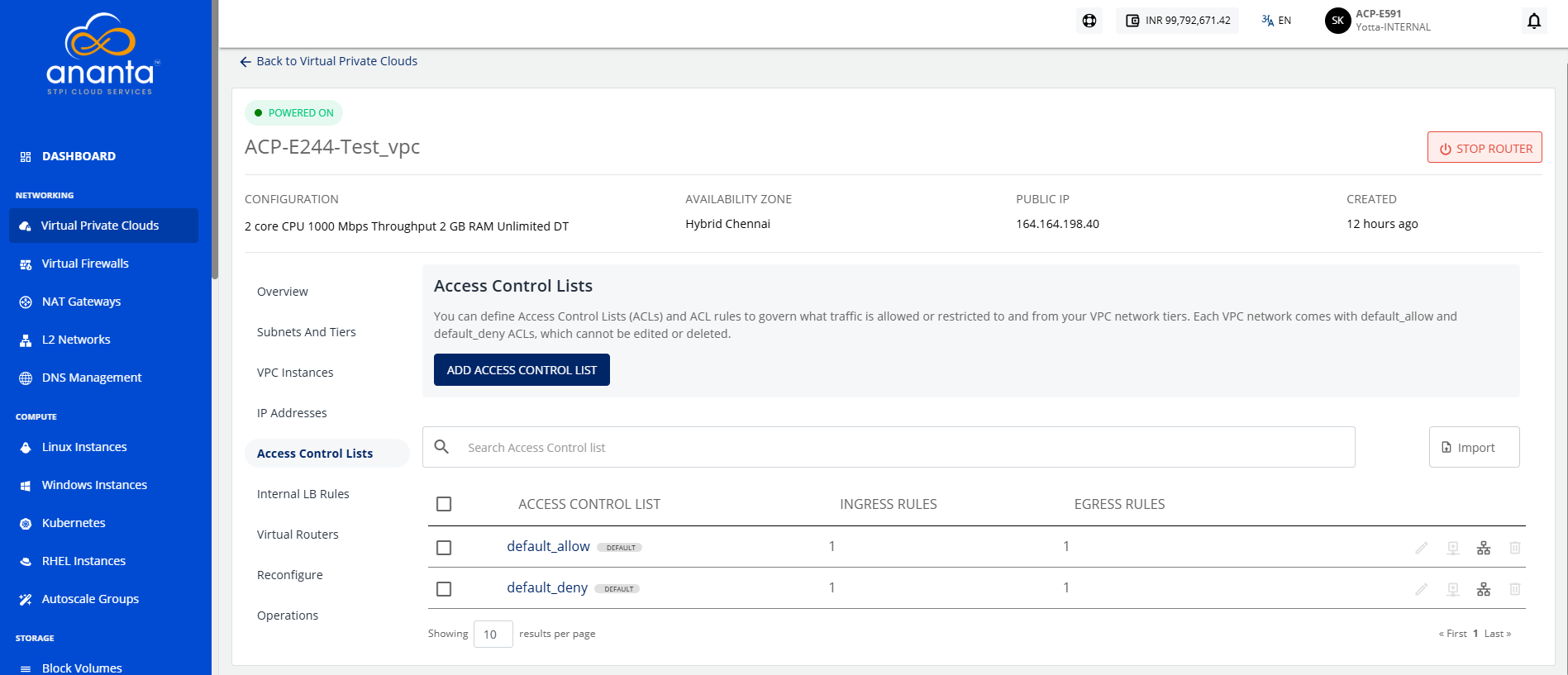Open the Reconfigure tab
The height and width of the screenshot is (675, 1568).
coord(290,575)
